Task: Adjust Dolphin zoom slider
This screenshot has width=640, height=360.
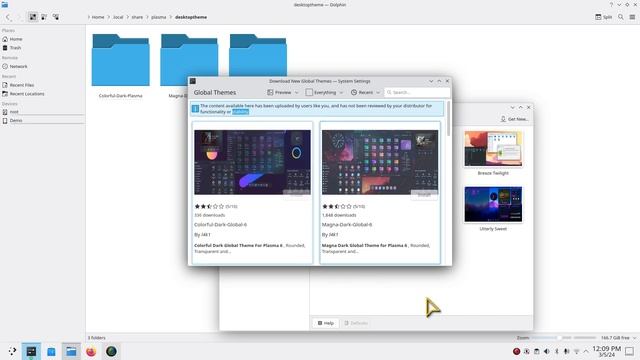Action: pos(563,338)
